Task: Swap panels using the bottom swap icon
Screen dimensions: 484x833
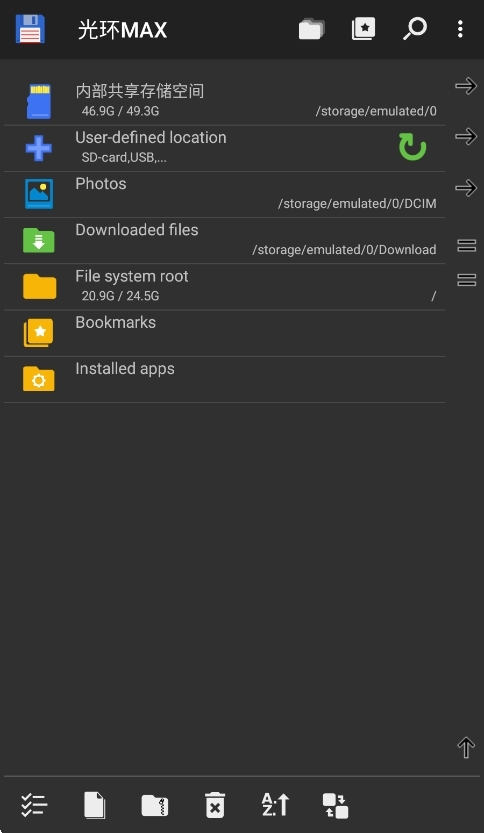Action: [335, 805]
